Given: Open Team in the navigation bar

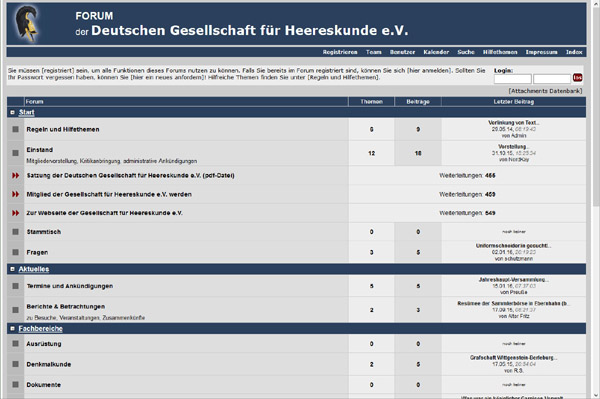Looking at the screenshot, I should [x=373, y=52].
